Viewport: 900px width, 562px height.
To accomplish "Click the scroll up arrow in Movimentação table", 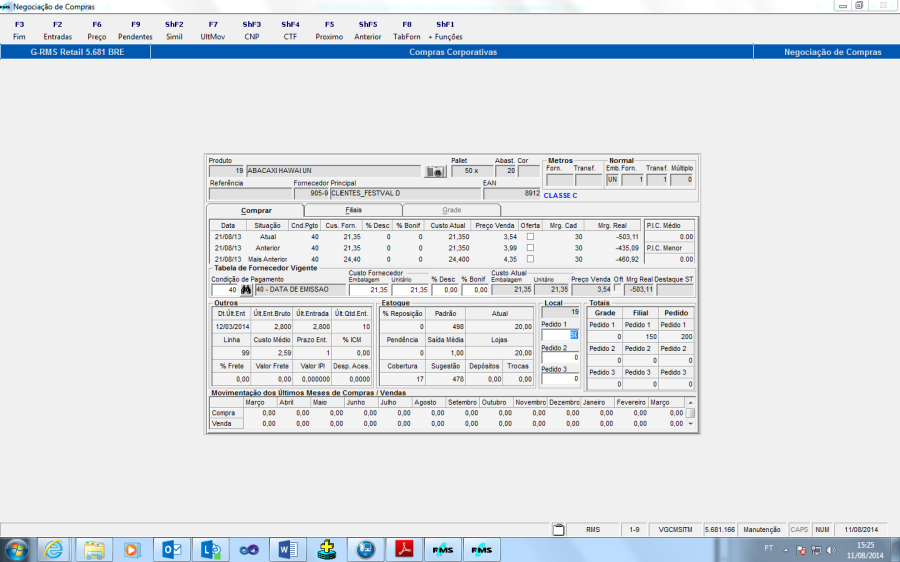I will tap(690, 403).
